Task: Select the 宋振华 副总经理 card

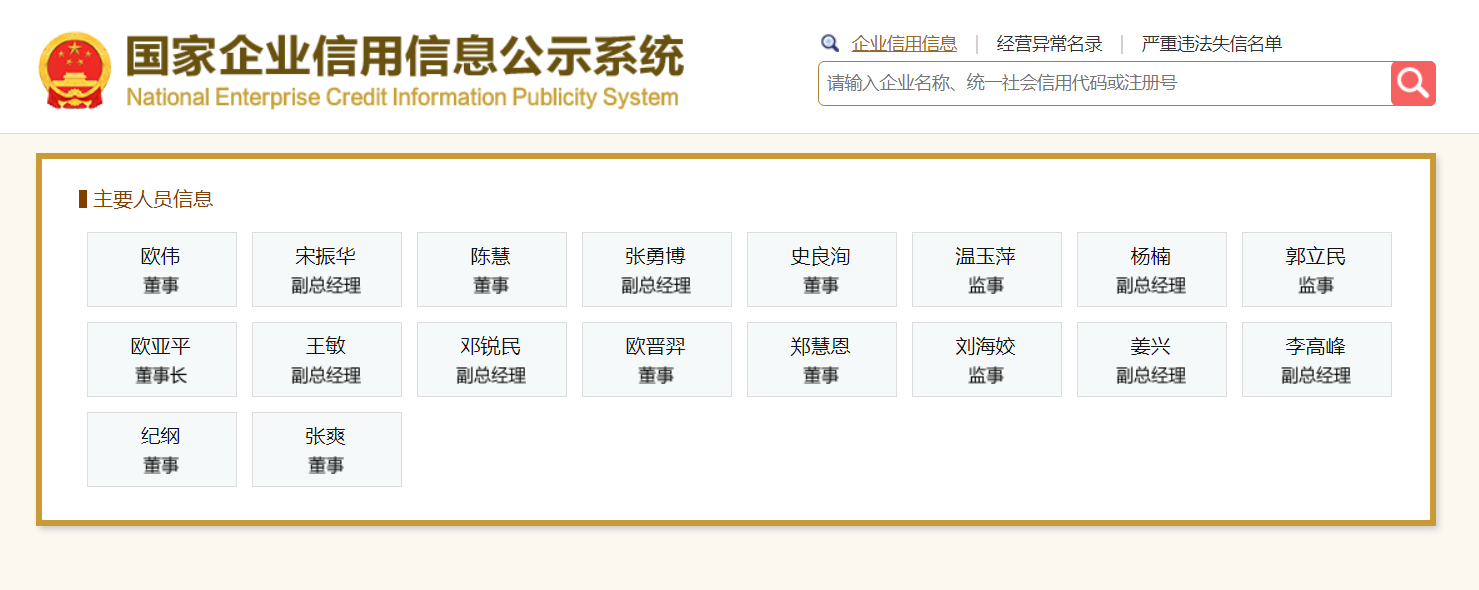Action: click(327, 270)
